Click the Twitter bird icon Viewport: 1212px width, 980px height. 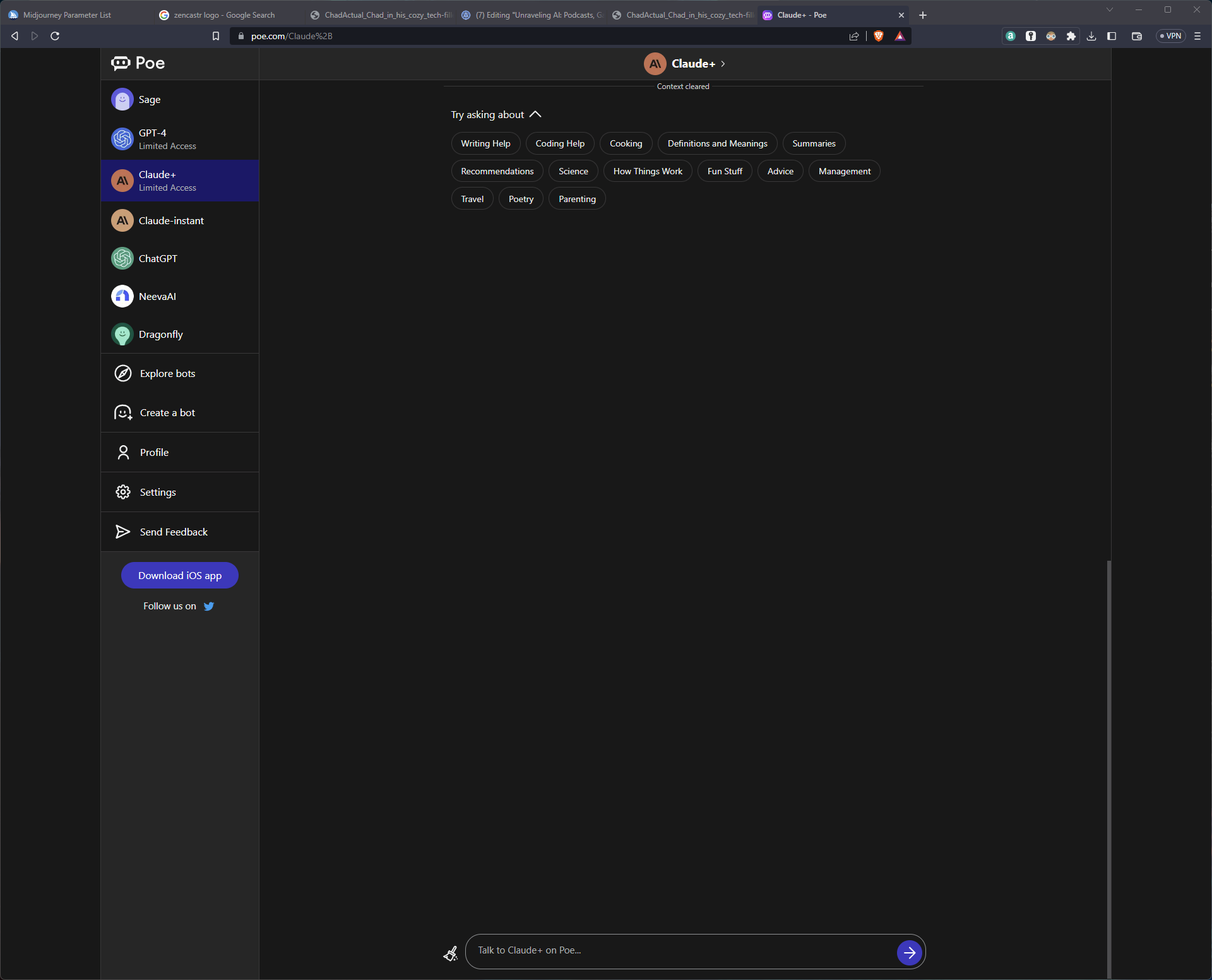(209, 606)
